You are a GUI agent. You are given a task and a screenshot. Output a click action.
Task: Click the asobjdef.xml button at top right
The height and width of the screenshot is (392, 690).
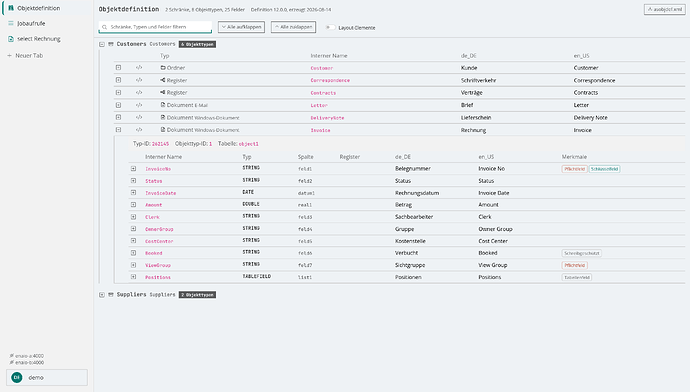coord(664,9)
